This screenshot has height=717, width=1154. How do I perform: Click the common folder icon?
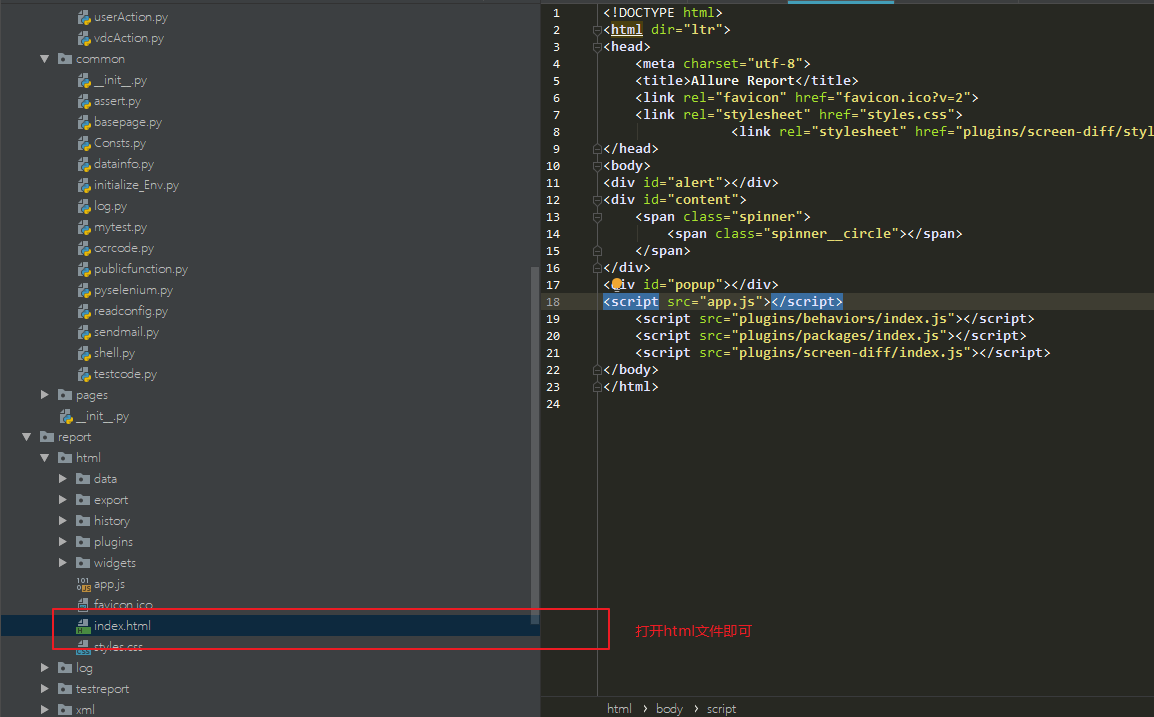(65, 59)
